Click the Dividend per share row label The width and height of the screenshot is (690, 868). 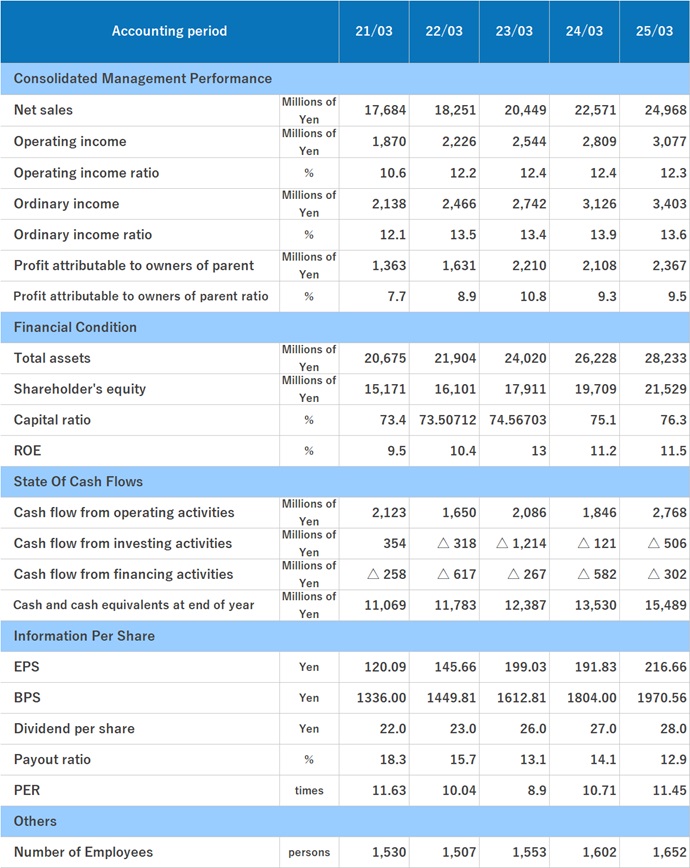(x=74, y=728)
